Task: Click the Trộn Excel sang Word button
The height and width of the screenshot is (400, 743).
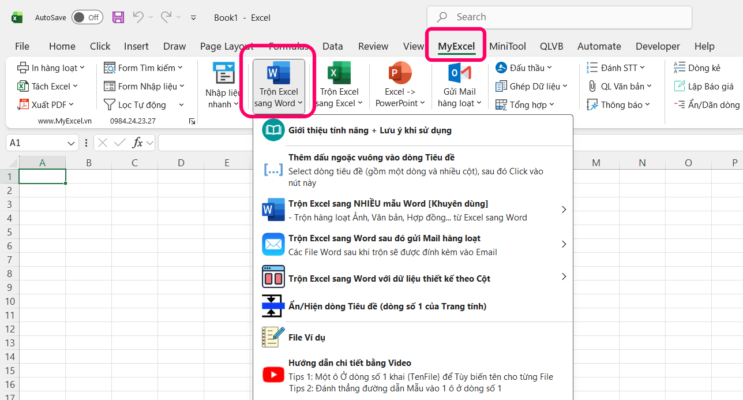Action: pyautogui.click(x=279, y=83)
